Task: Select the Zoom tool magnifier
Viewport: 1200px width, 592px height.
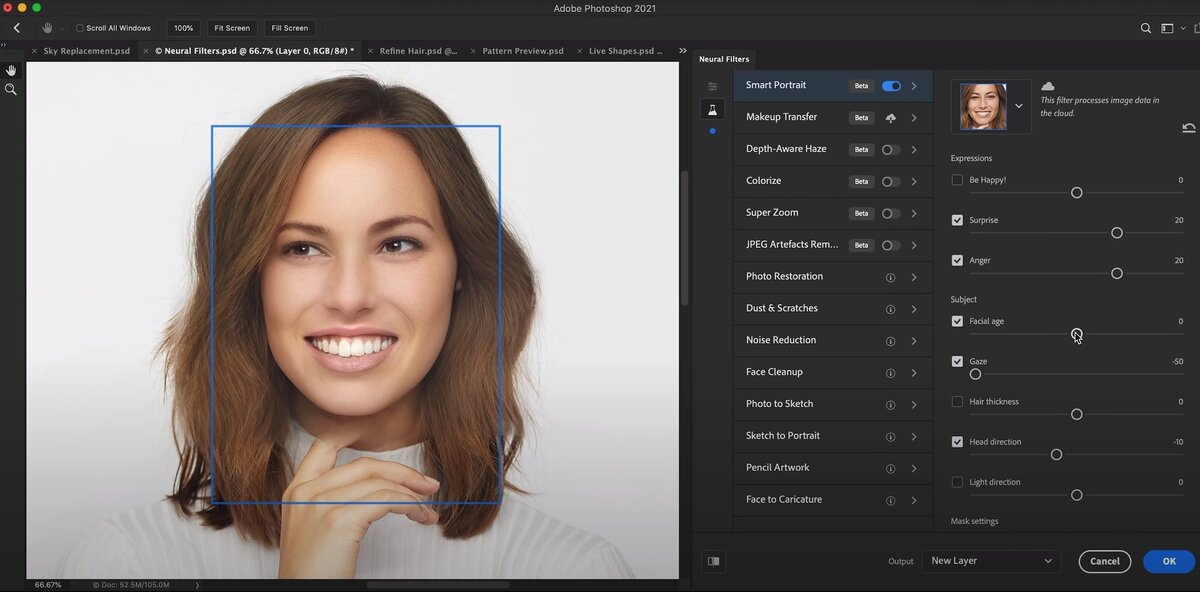Action: coord(11,90)
